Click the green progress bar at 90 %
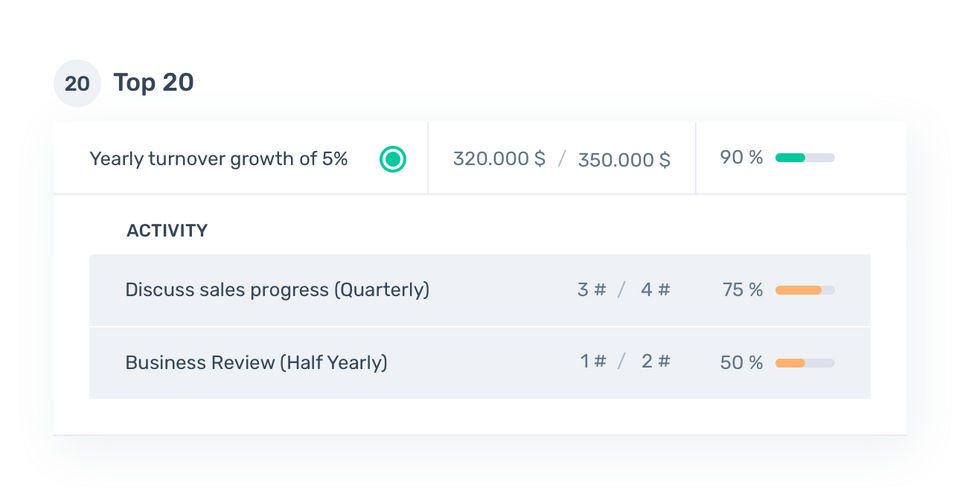 (804, 158)
